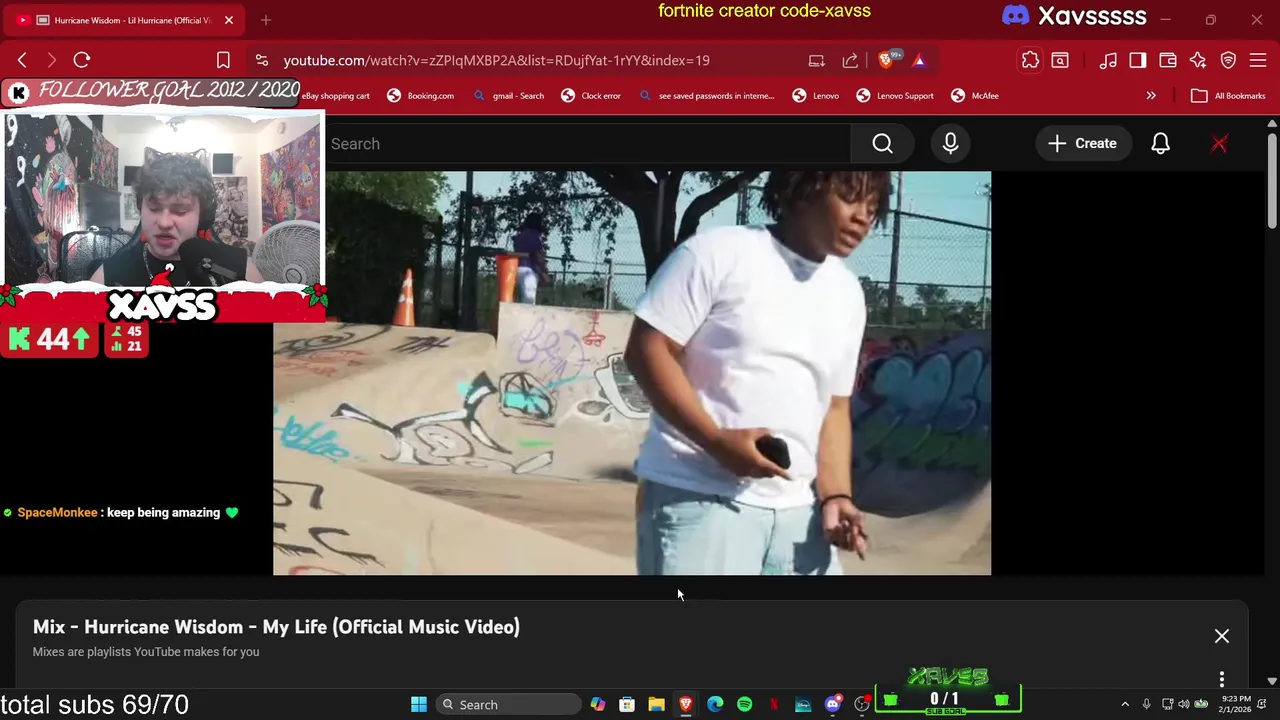The width and height of the screenshot is (1280, 720).
Task: Open Brave Wallet icon
Action: (1168, 60)
